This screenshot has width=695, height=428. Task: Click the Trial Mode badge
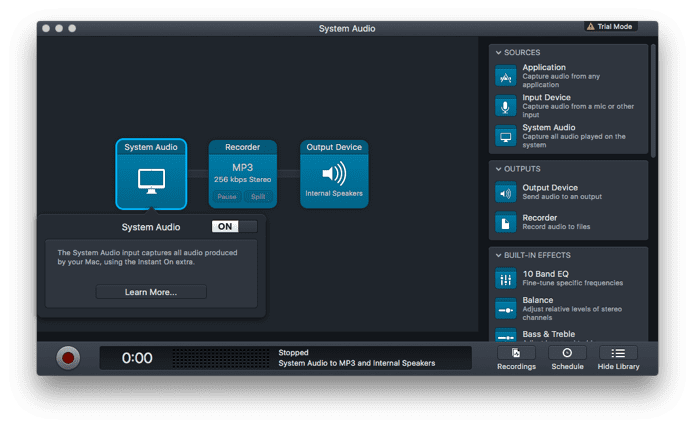click(610, 27)
